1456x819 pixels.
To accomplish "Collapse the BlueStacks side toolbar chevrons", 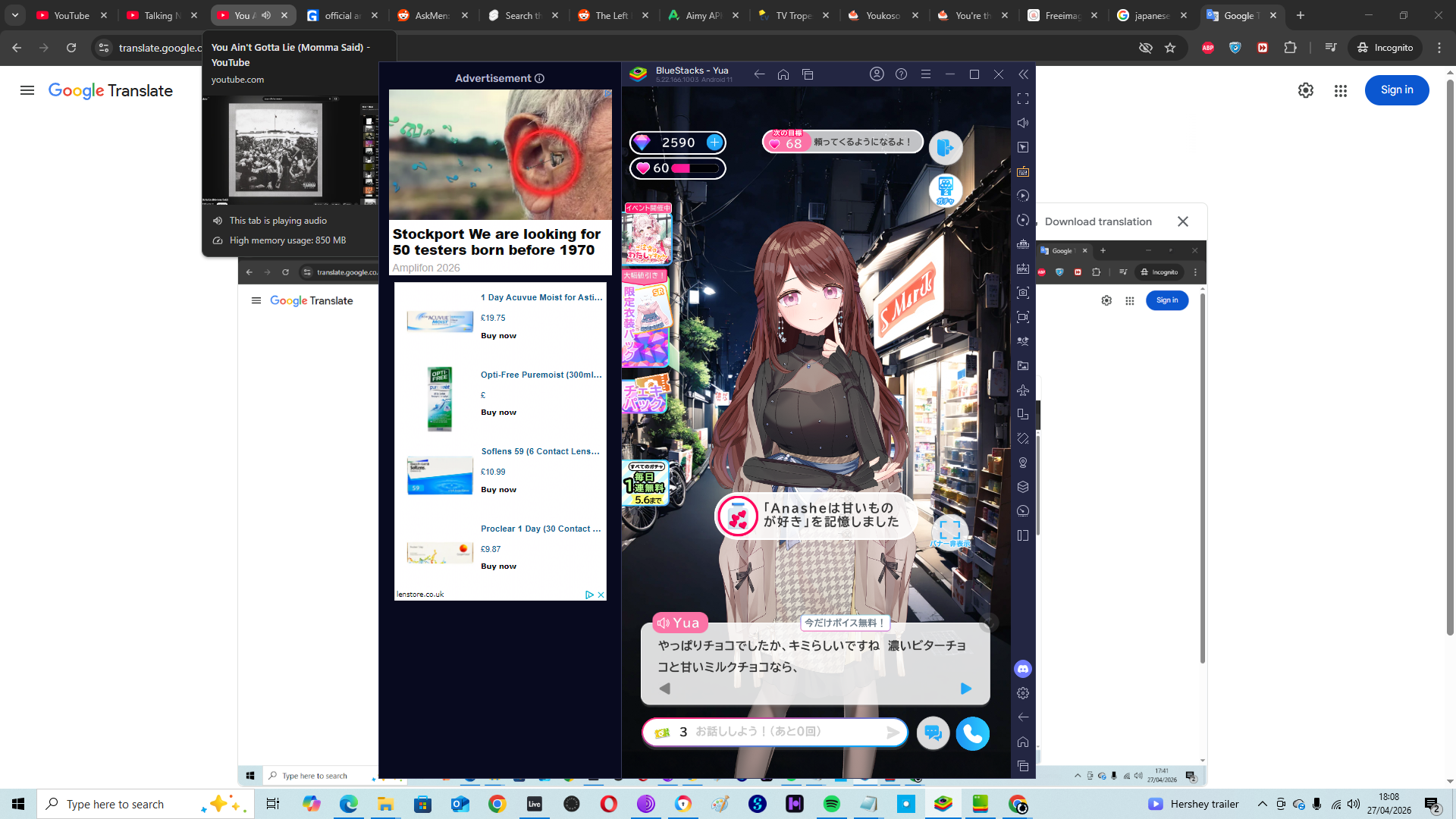I will pyautogui.click(x=1023, y=74).
